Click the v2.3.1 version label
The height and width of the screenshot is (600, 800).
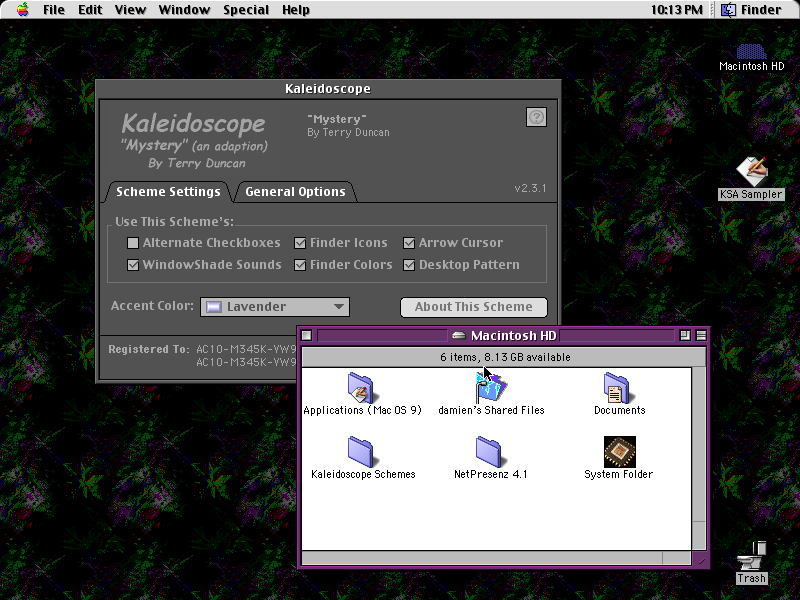(530, 188)
